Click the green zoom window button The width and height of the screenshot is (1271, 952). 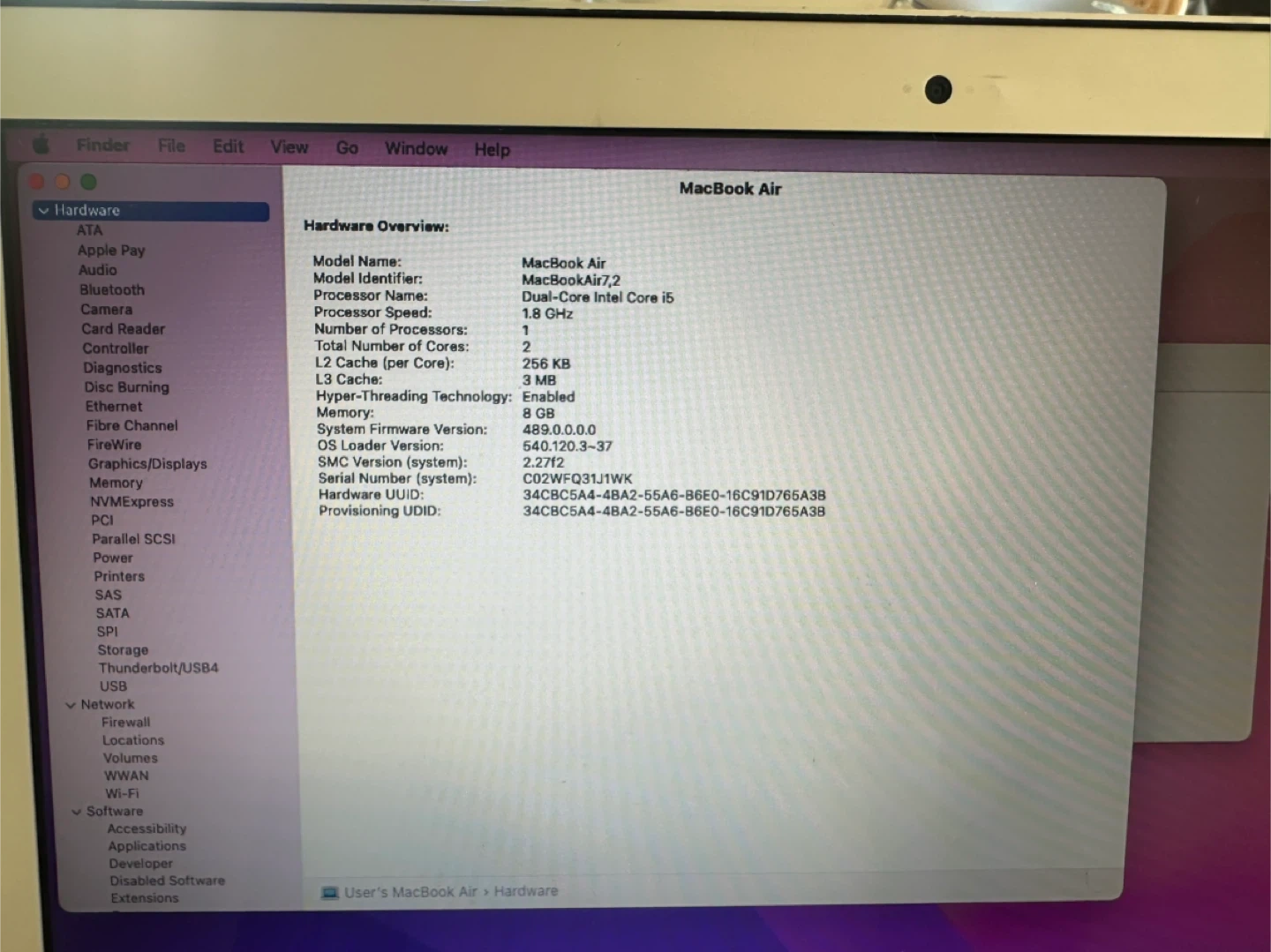point(88,182)
